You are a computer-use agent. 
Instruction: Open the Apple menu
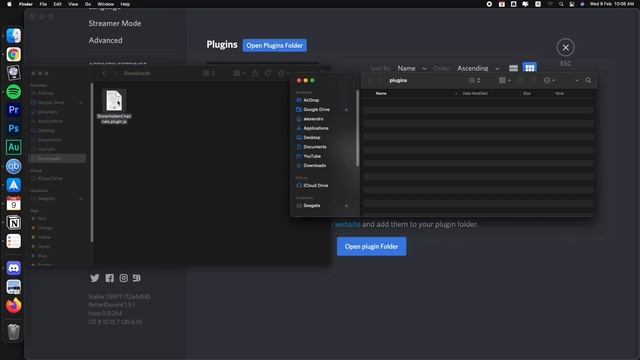pyautogui.click(x=9, y=4)
